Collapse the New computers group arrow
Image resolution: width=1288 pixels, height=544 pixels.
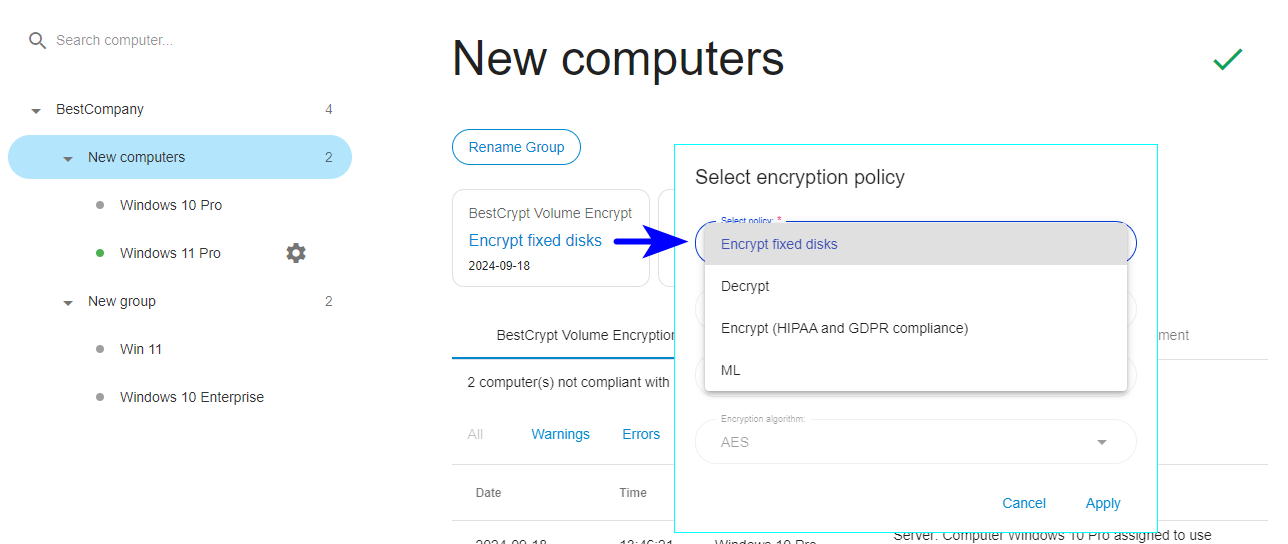pos(68,158)
